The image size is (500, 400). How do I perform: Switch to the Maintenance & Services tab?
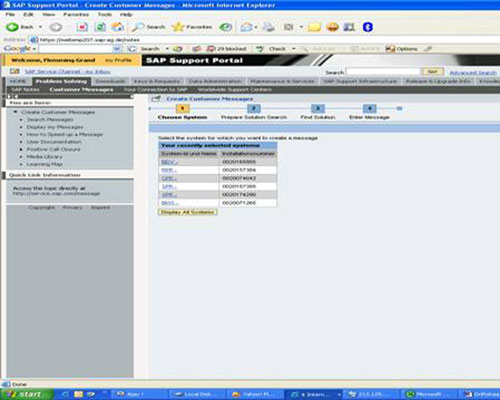282,81
